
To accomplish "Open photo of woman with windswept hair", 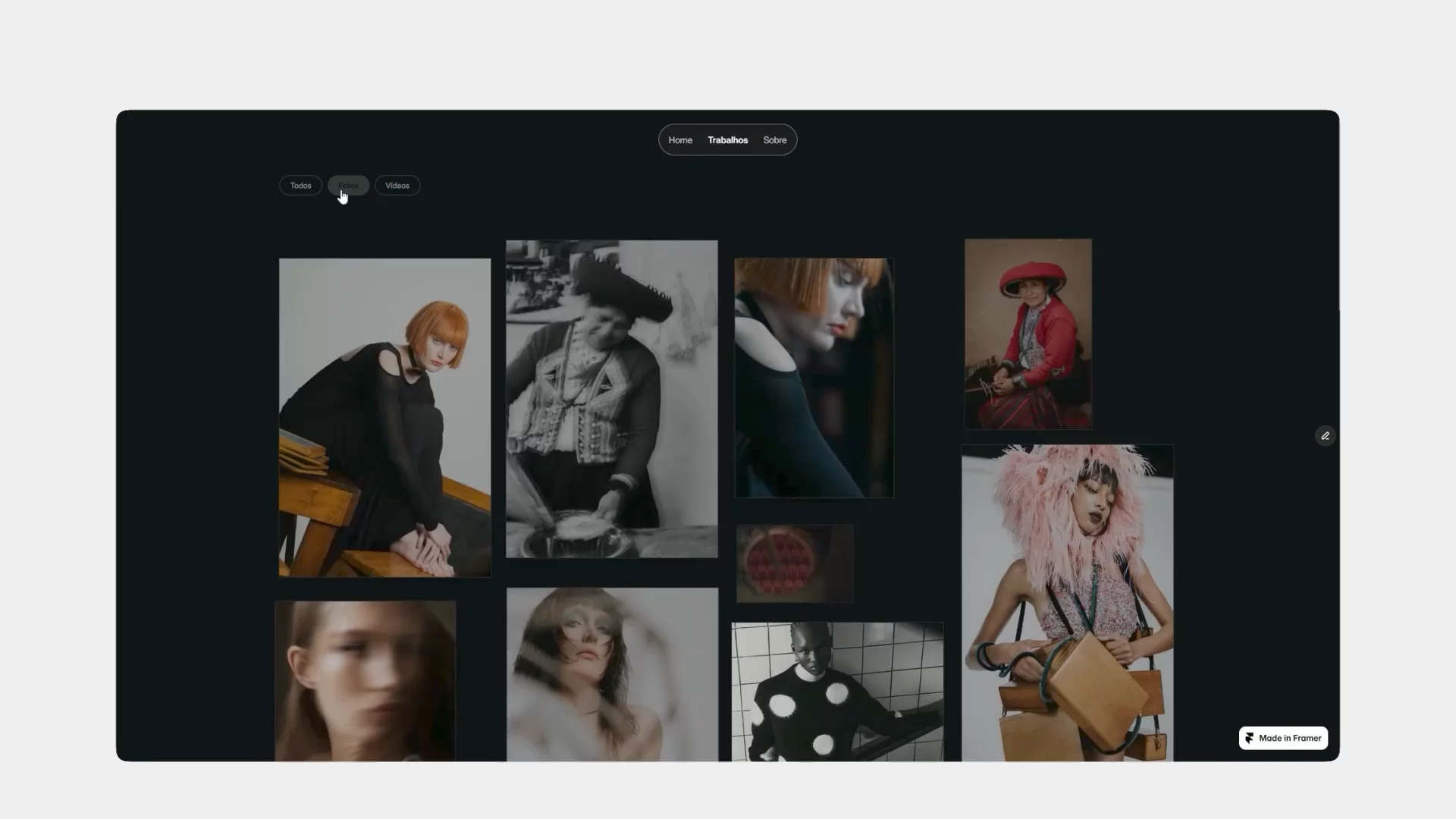I will [x=612, y=674].
